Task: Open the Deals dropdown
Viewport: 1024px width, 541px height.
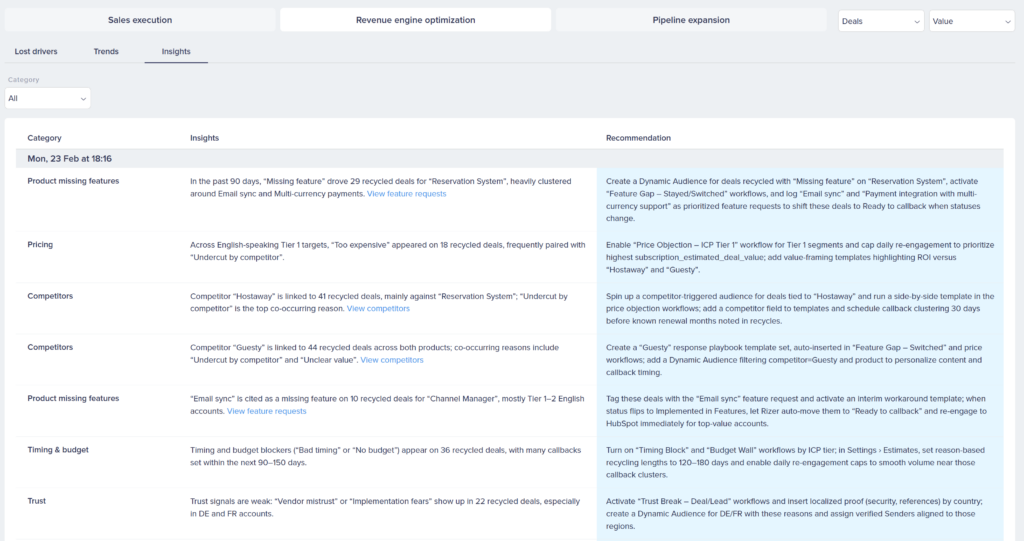Action: (x=881, y=20)
